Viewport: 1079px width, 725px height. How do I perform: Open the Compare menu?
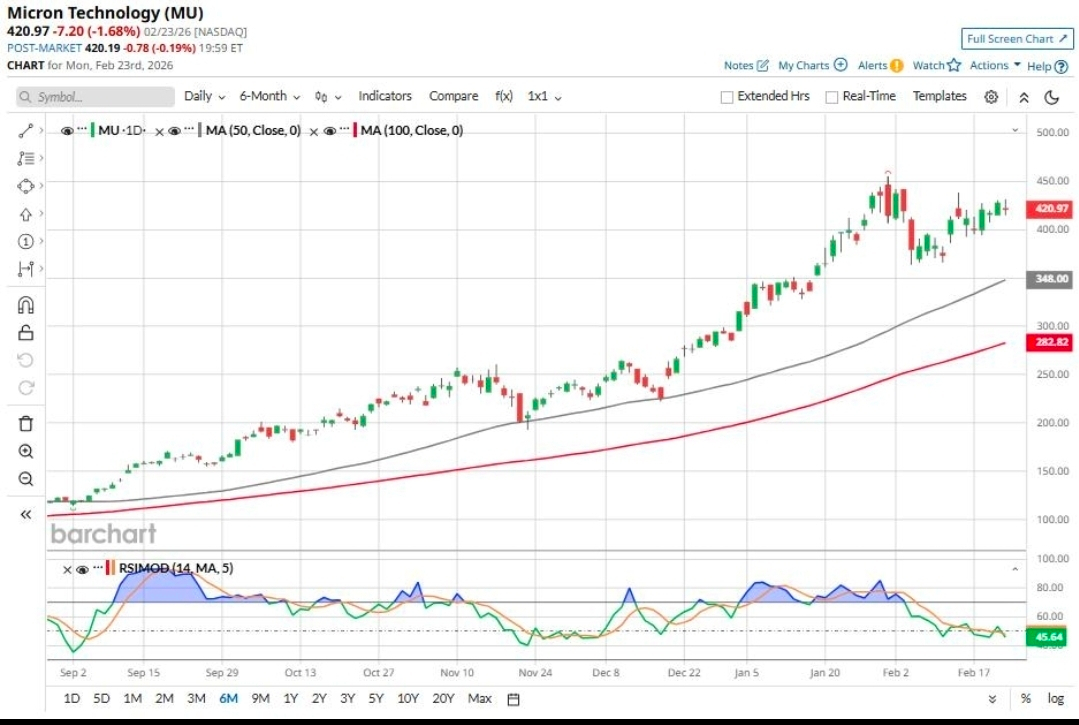453,96
